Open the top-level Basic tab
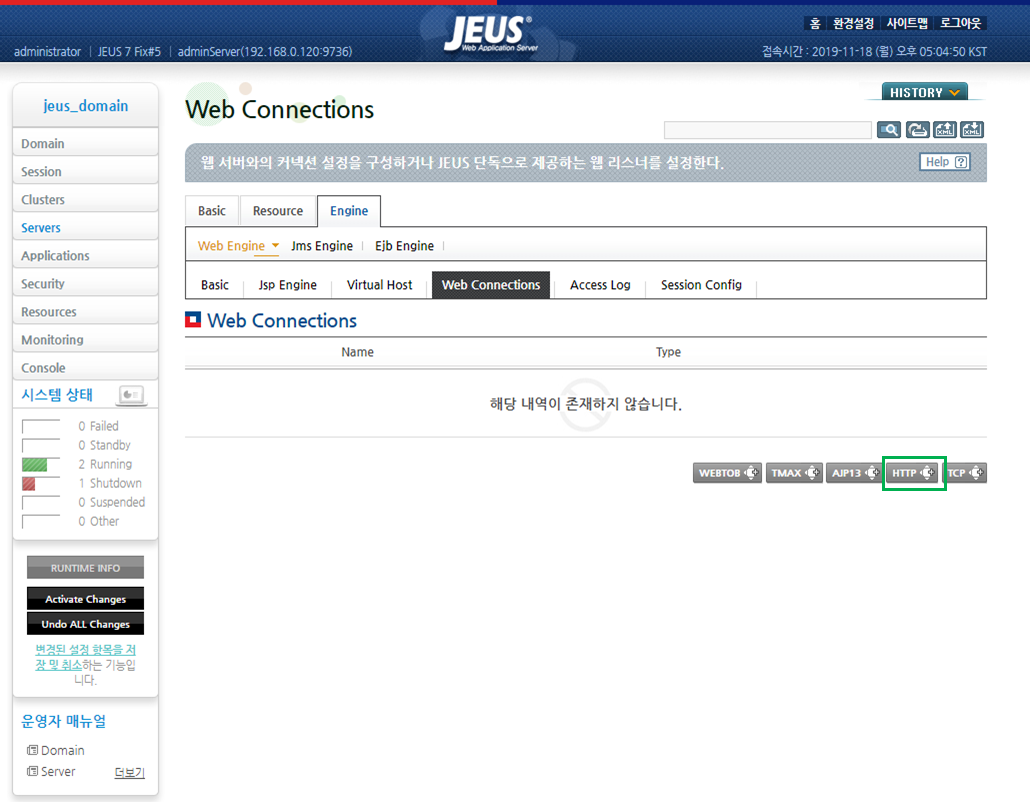 click(212, 211)
